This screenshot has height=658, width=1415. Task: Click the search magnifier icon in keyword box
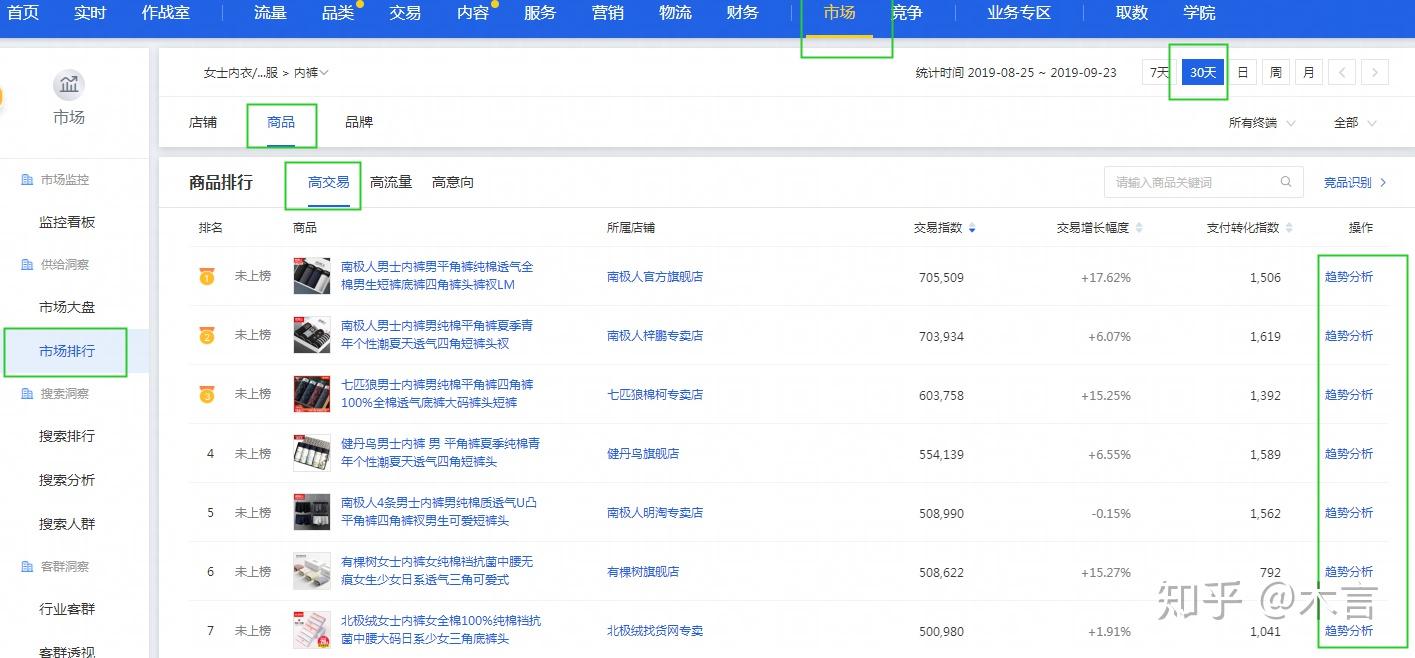[1286, 182]
